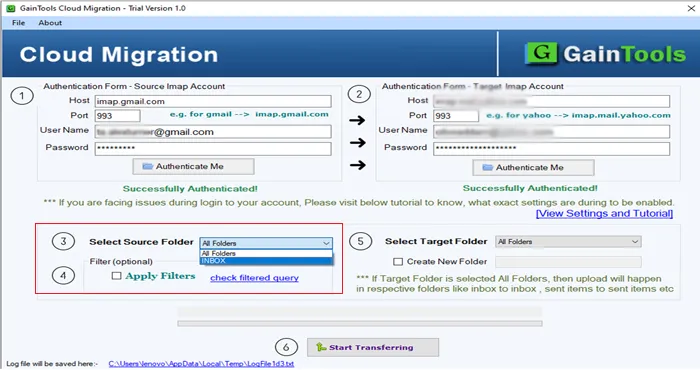Click folder icon on target Authenticate Me button
The width and height of the screenshot is (700, 370).
coord(488,167)
